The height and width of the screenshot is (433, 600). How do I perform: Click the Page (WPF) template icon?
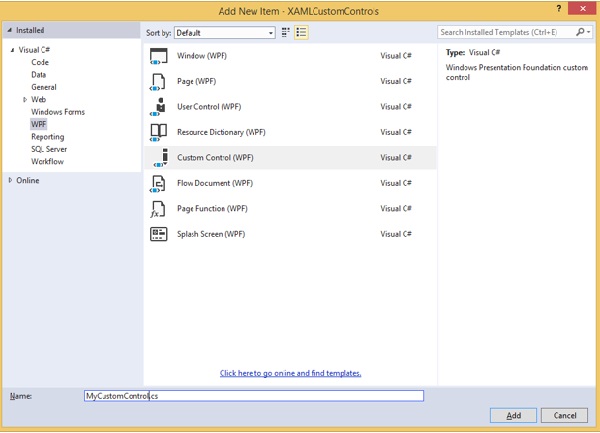[x=159, y=81]
